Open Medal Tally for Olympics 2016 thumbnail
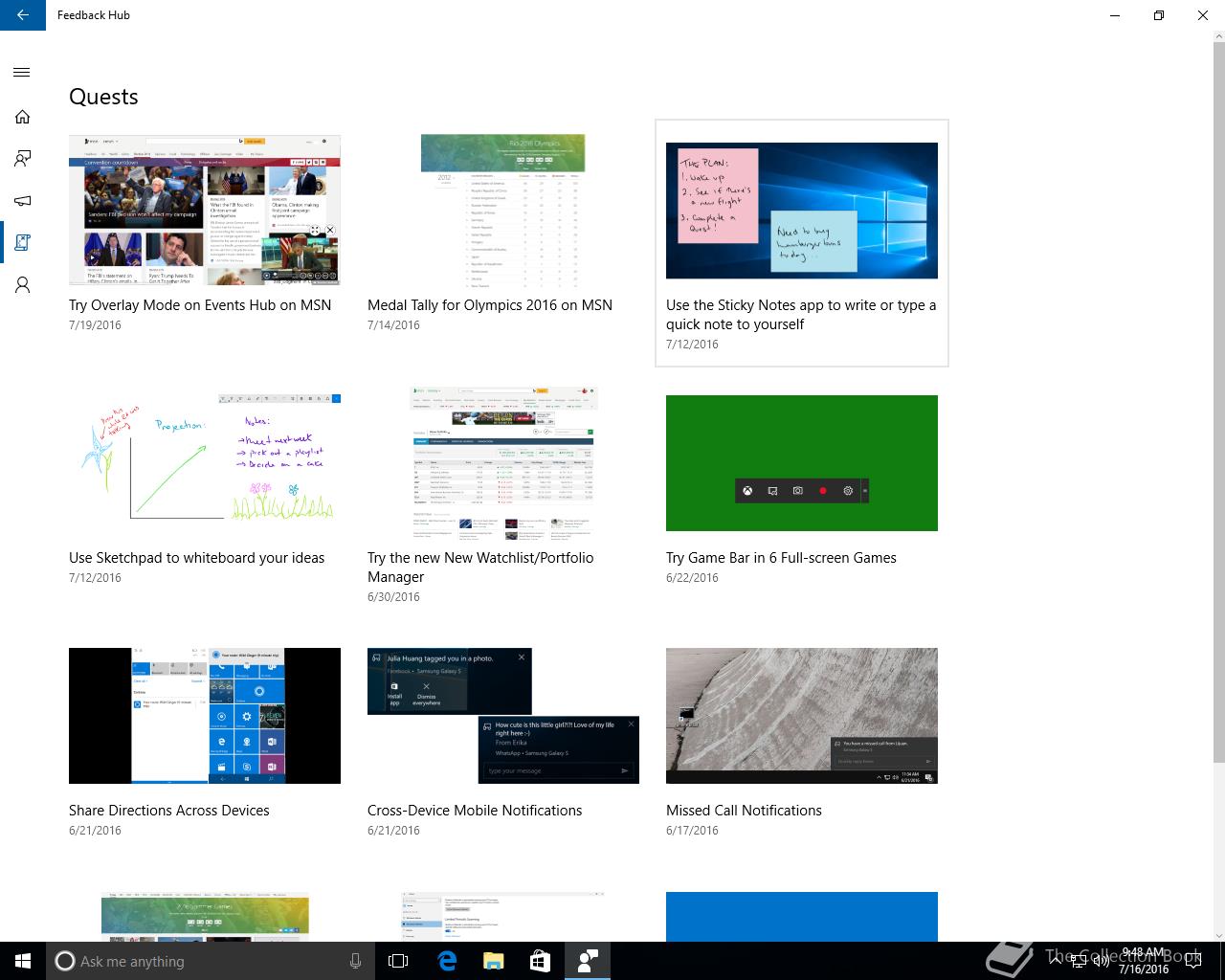Viewport: 1225px width, 980px height. point(503,211)
